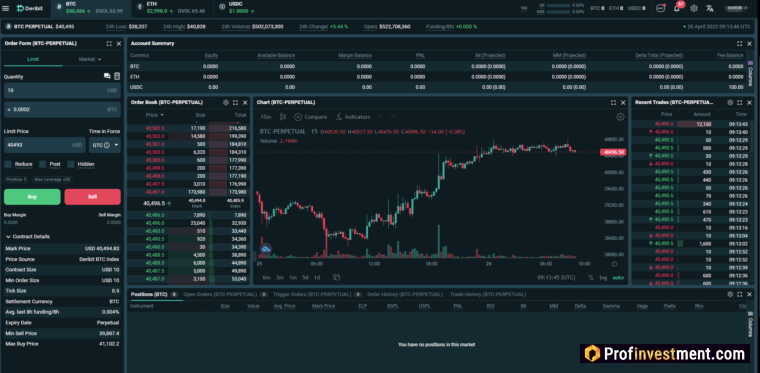The width and height of the screenshot is (760, 373).
Task: Select order book bid price 40,496.5
Action: coord(155,215)
